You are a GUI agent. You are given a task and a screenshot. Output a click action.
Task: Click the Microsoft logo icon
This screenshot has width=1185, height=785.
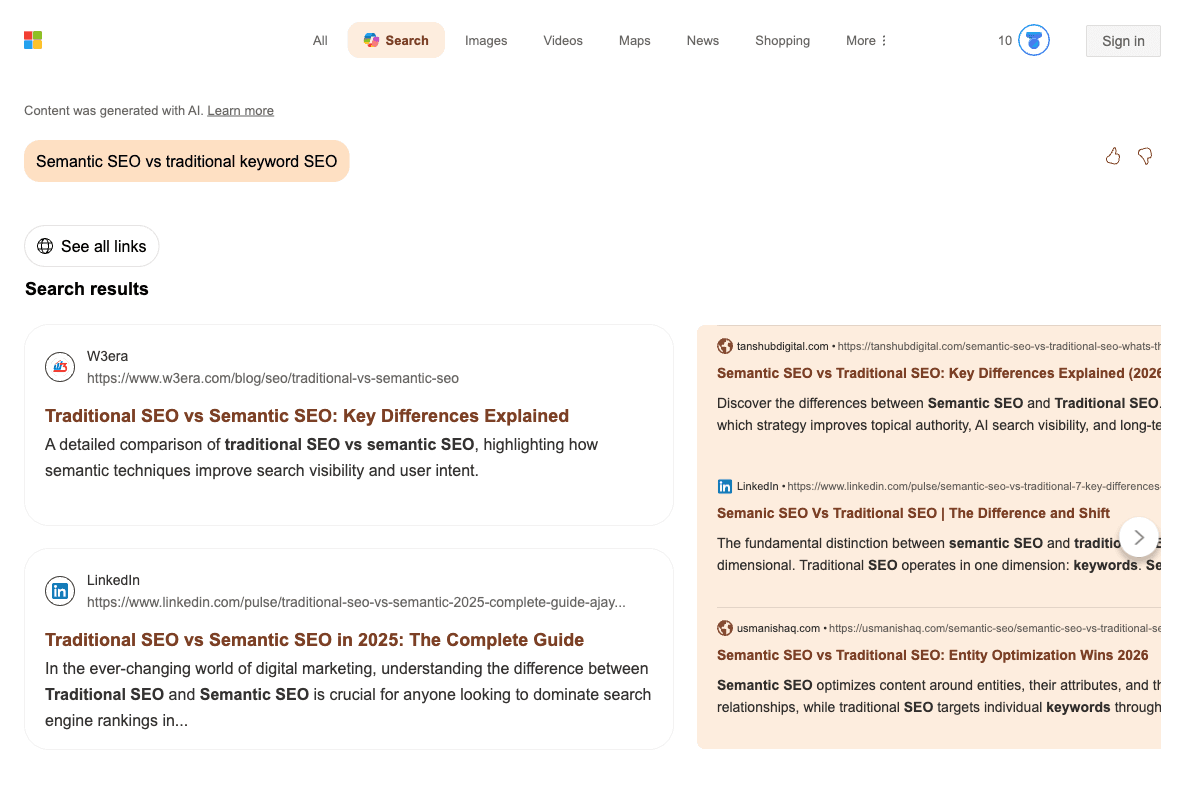32,40
